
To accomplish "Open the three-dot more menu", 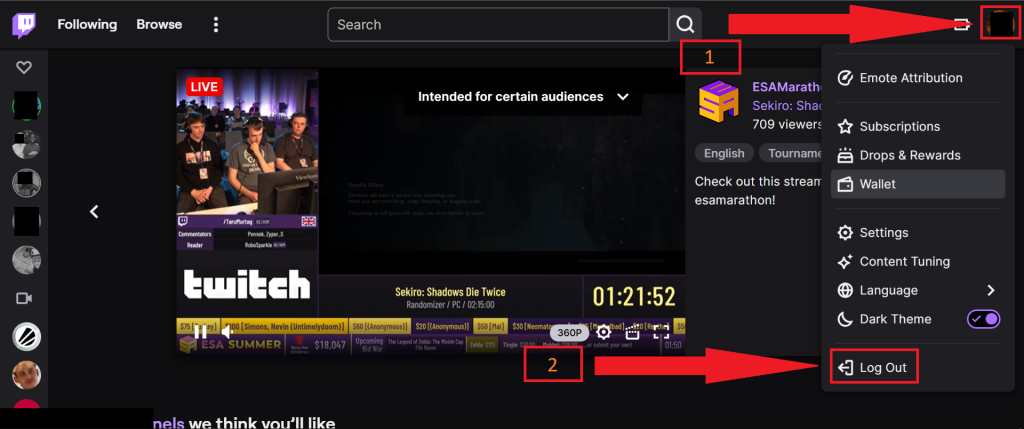I will [x=216, y=25].
